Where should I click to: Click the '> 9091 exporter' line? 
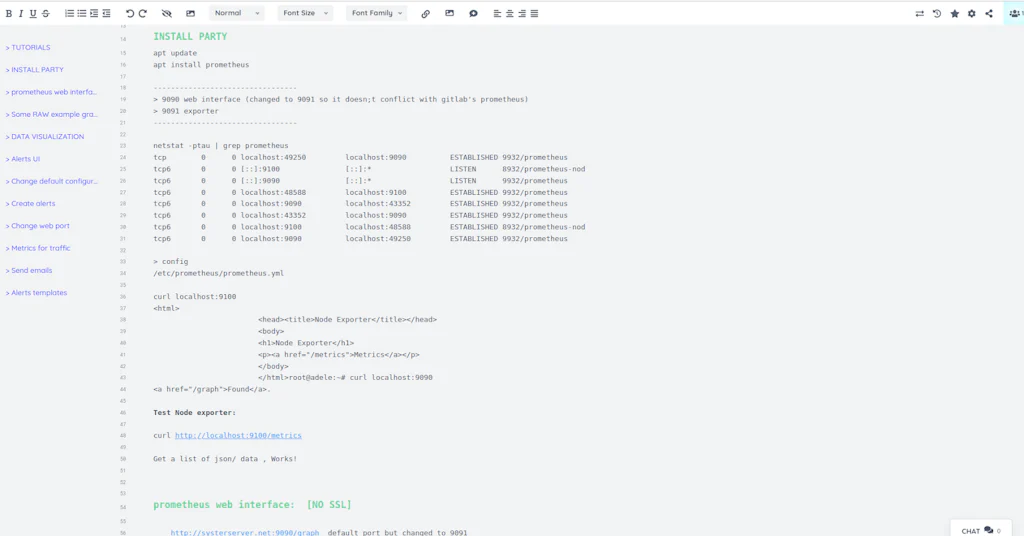pos(186,111)
